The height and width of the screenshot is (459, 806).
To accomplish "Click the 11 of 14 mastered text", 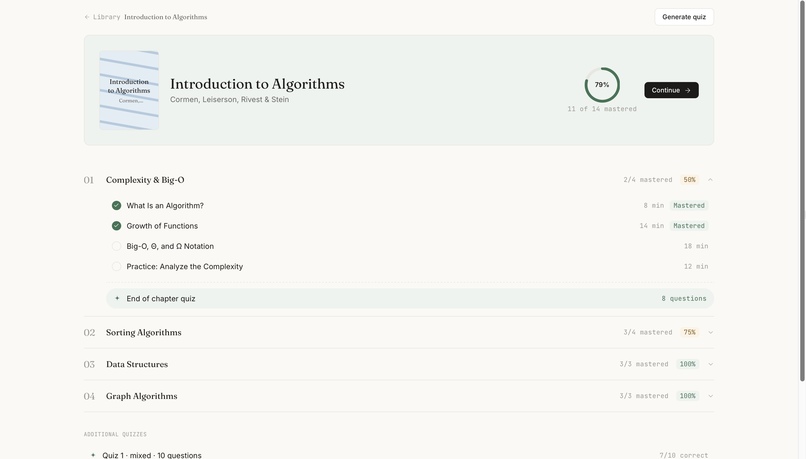I will click(x=602, y=109).
